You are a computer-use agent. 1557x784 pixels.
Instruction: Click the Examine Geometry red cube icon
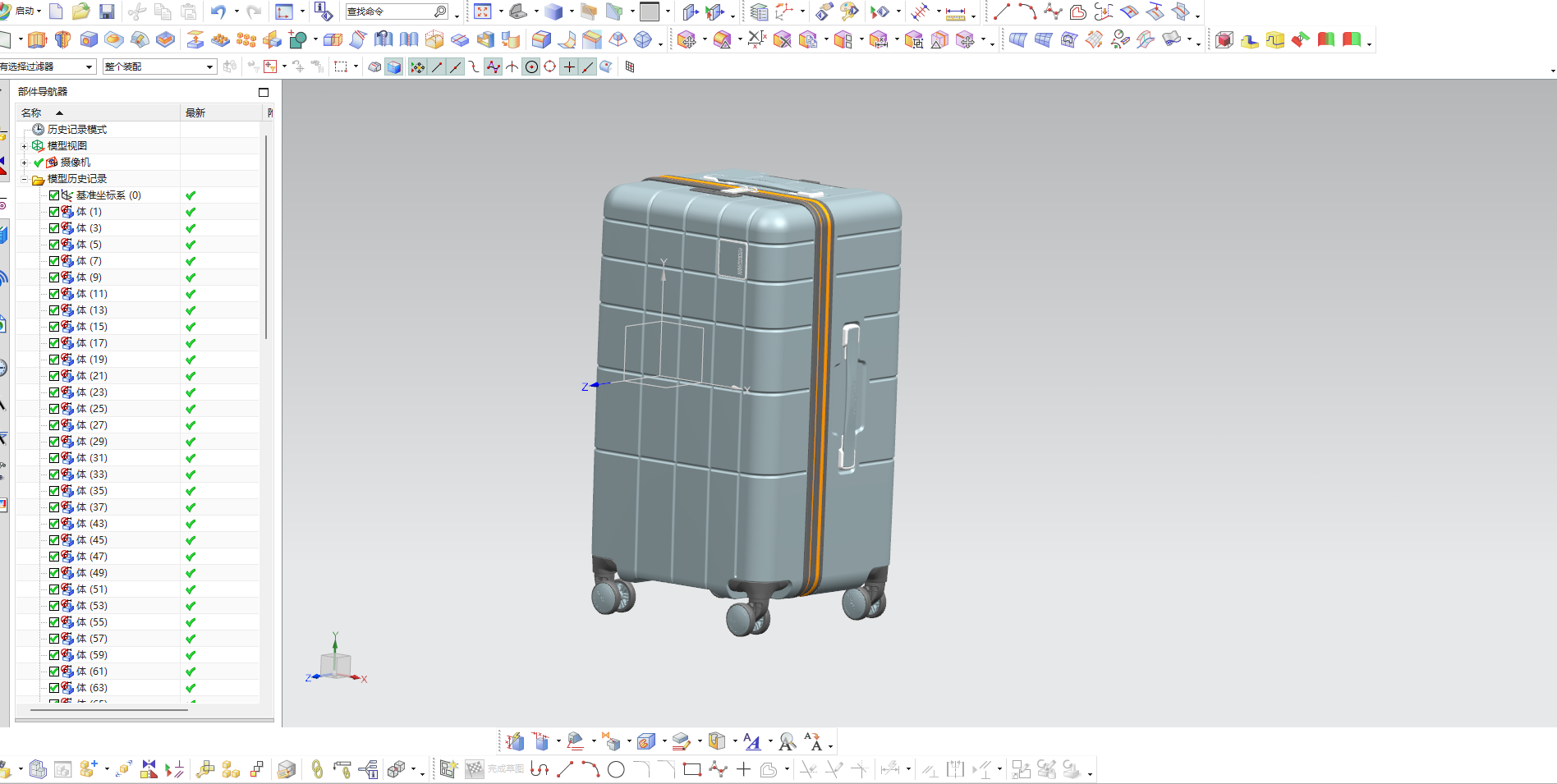click(1224, 39)
